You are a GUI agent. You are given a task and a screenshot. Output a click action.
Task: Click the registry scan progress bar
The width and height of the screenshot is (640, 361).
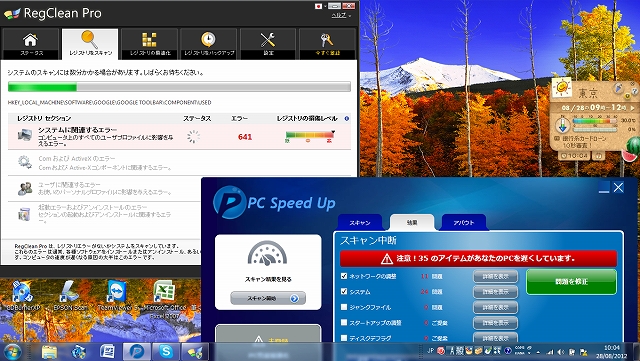pyautogui.click(x=179, y=87)
